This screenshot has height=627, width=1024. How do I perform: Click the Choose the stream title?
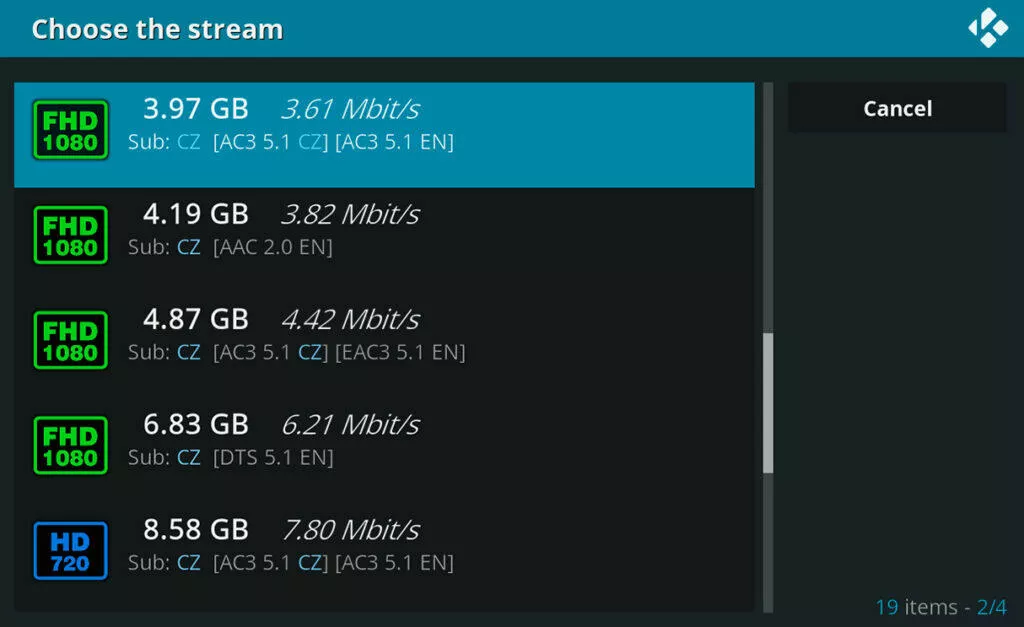(x=157, y=29)
